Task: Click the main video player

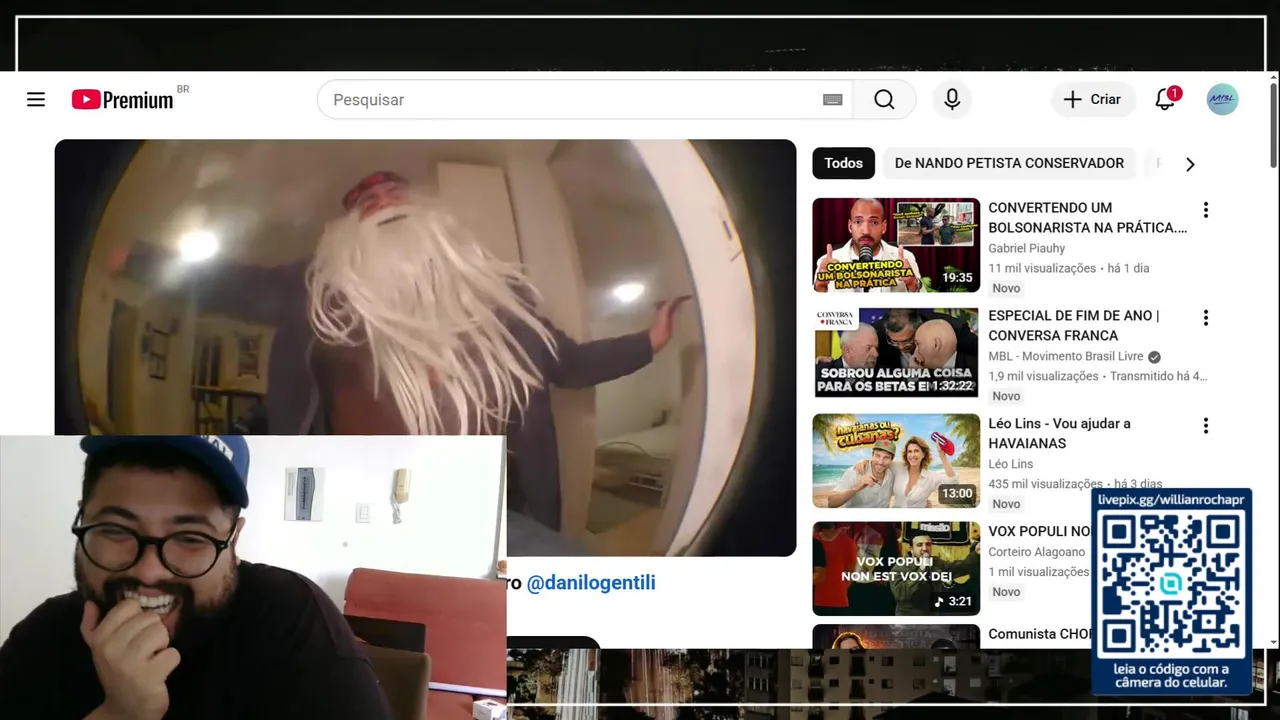Action: tap(425, 347)
